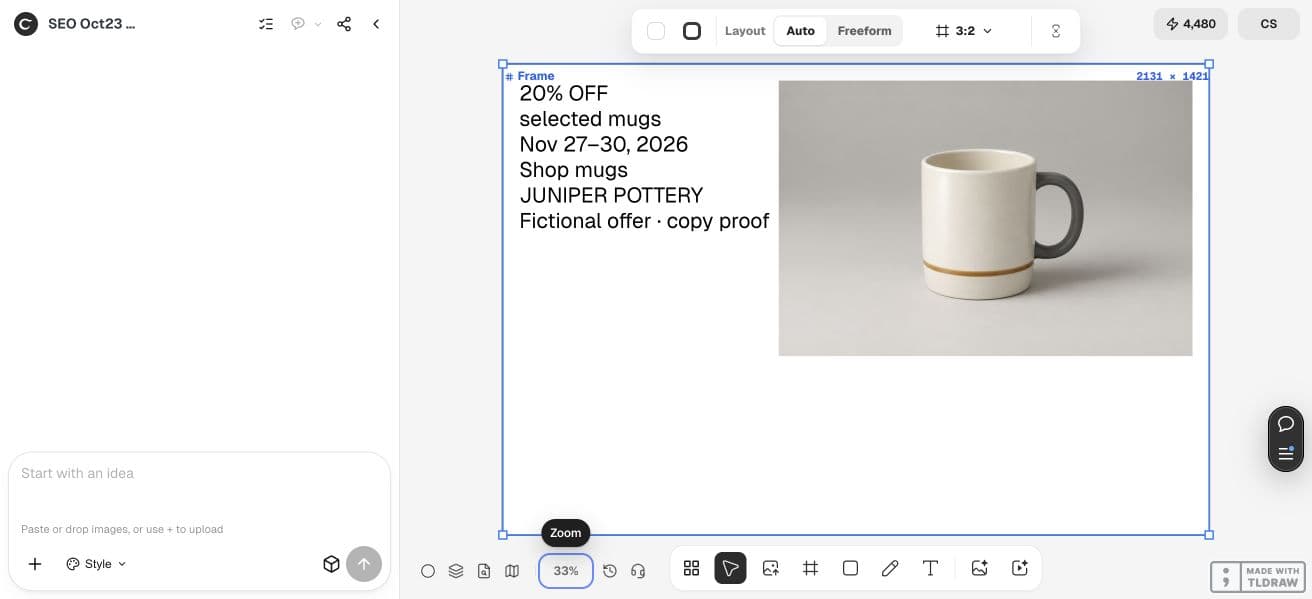
Task: Click the page search icon in the bottom bar
Action: [x=484, y=571]
